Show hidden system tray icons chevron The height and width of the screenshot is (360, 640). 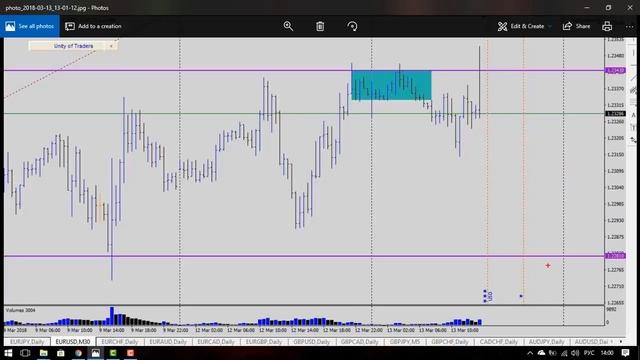[530, 353]
